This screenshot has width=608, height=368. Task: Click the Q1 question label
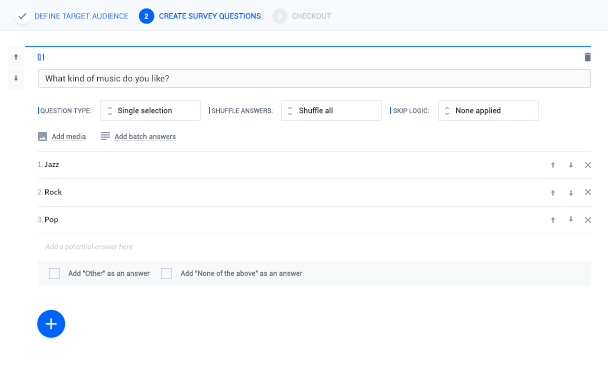coord(41,57)
